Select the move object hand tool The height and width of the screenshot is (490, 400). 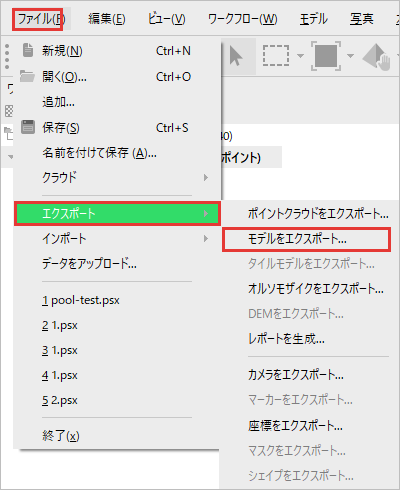(377, 57)
